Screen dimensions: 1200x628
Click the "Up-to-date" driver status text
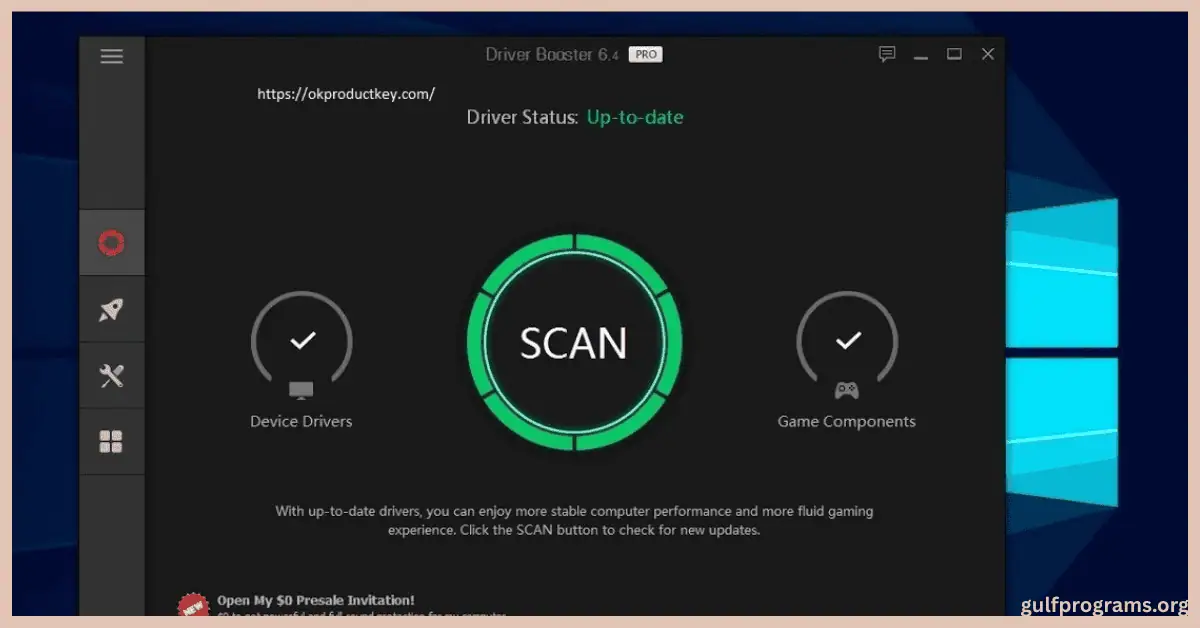coord(635,117)
